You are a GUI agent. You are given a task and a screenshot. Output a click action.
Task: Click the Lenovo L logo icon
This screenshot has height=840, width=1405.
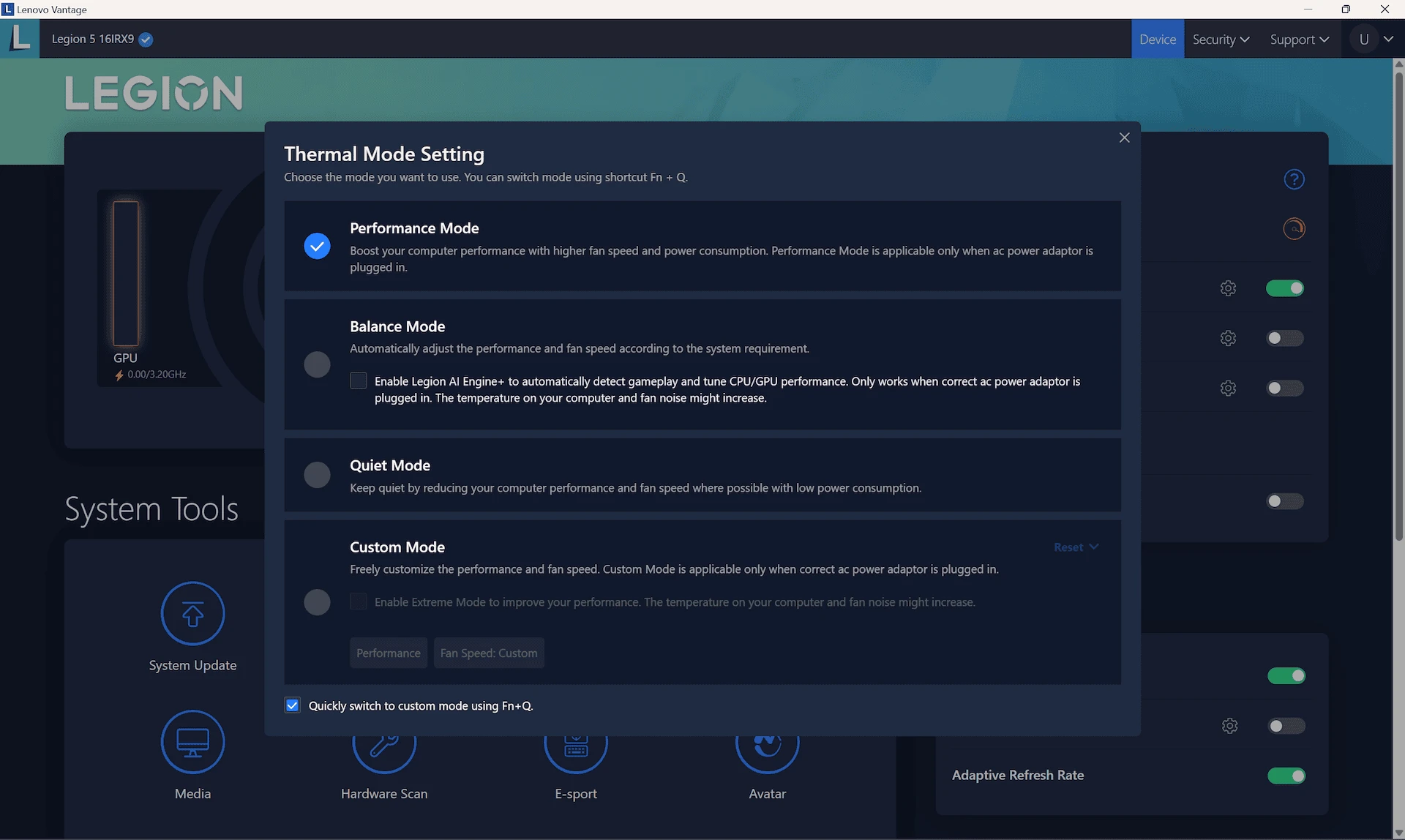coord(20,38)
